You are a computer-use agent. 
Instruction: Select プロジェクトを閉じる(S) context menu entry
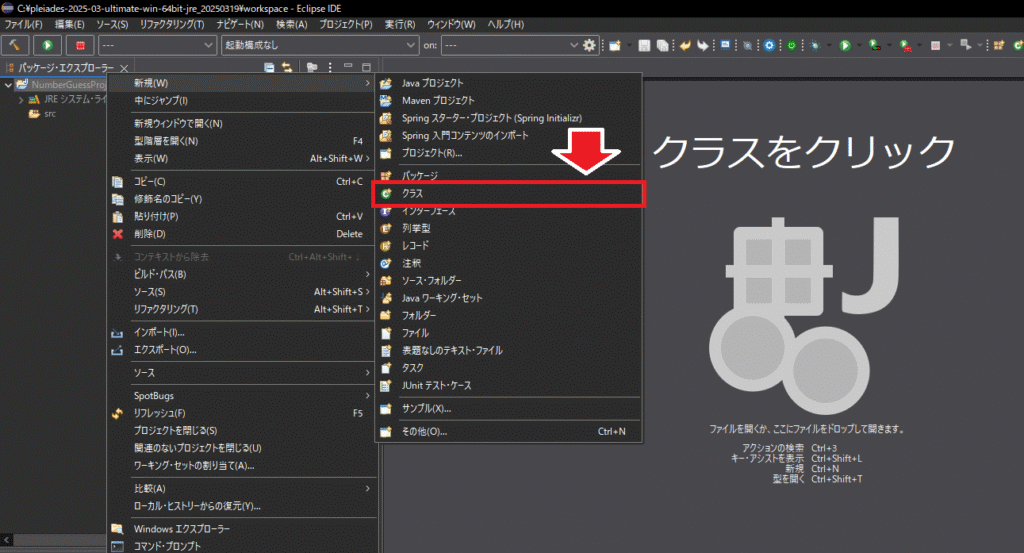click(241, 431)
